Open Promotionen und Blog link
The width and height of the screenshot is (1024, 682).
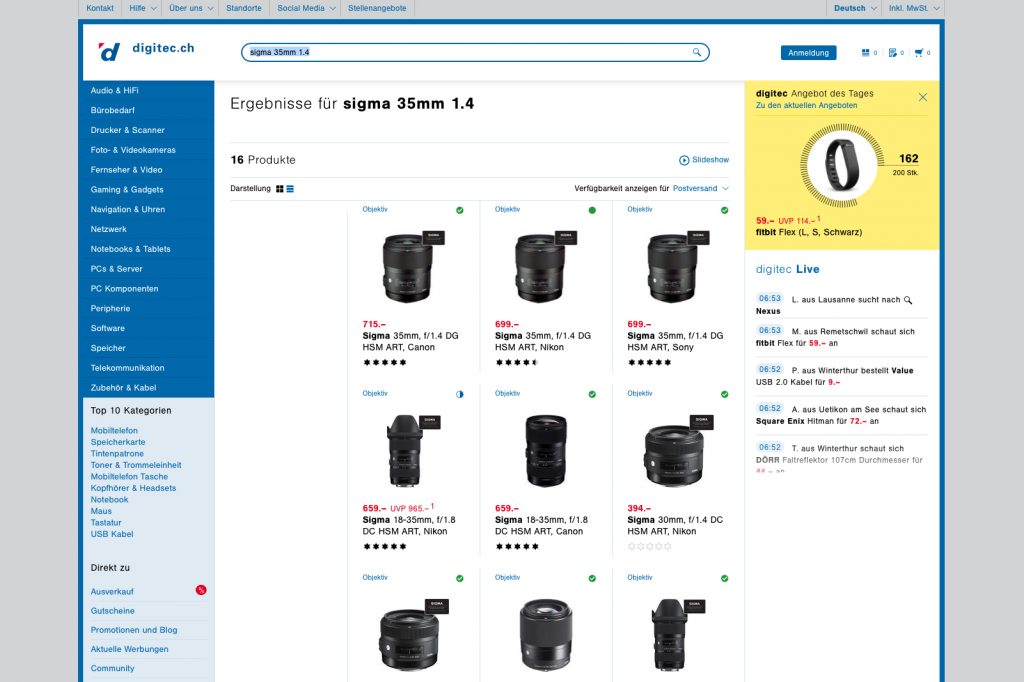[x=134, y=630]
